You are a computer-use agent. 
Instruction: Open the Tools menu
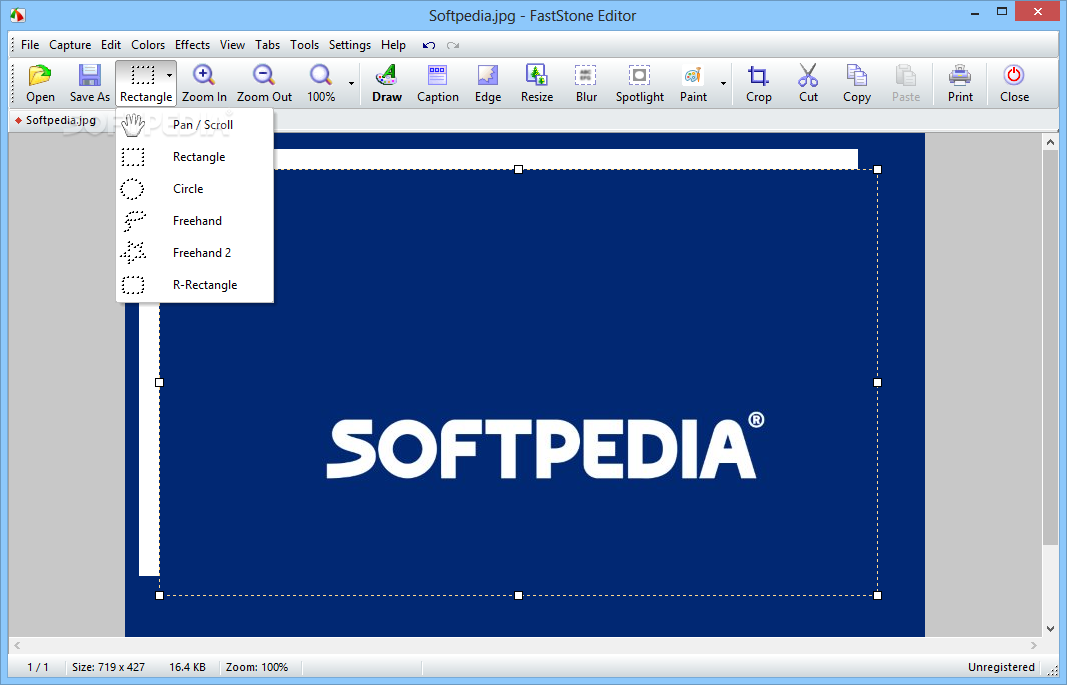pos(304,45)
